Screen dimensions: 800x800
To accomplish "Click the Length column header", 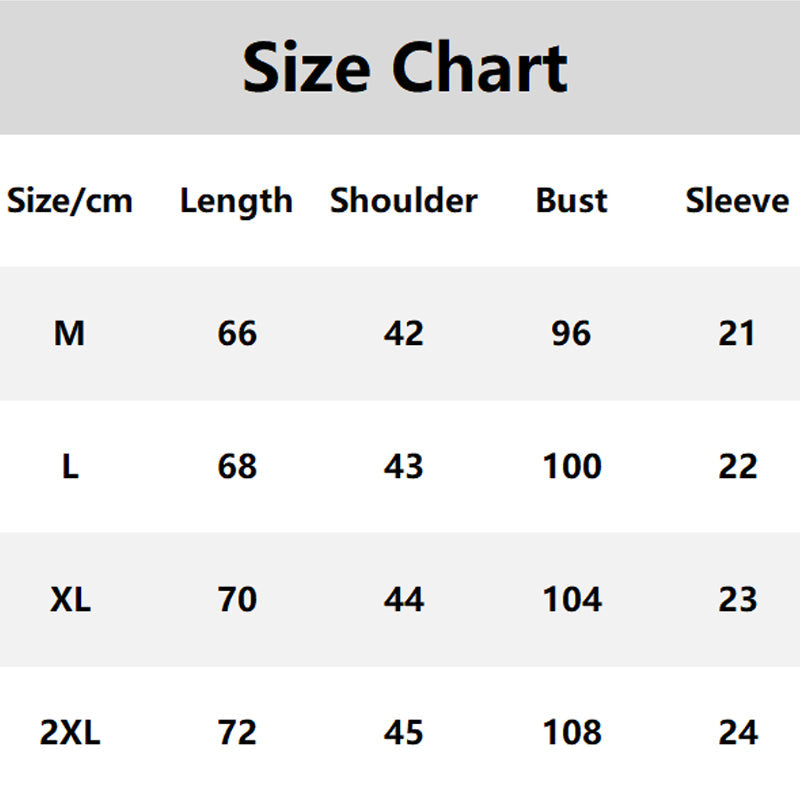I will (x=236, y=201).
